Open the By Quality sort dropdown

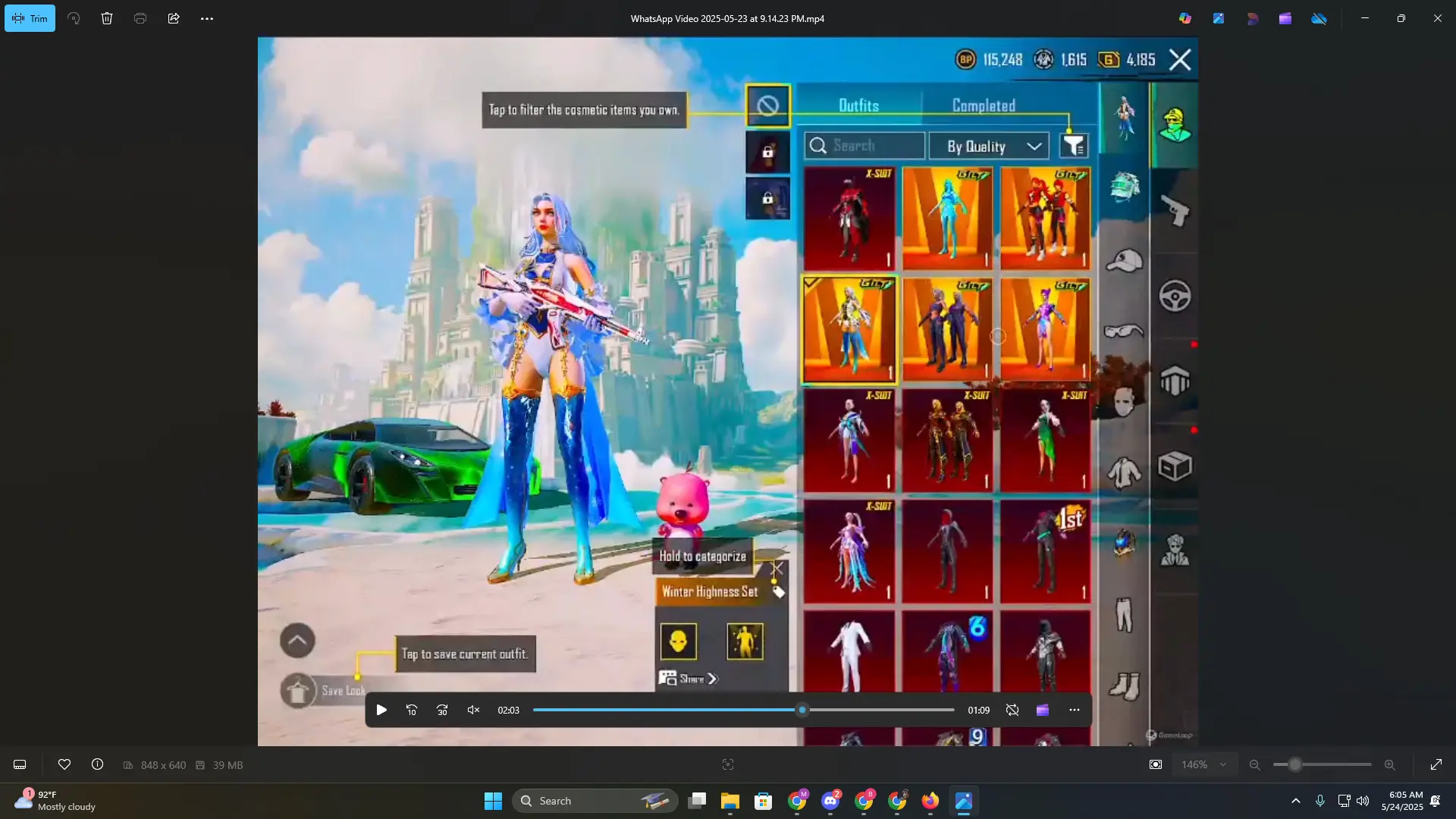click(x=990, y=146)
